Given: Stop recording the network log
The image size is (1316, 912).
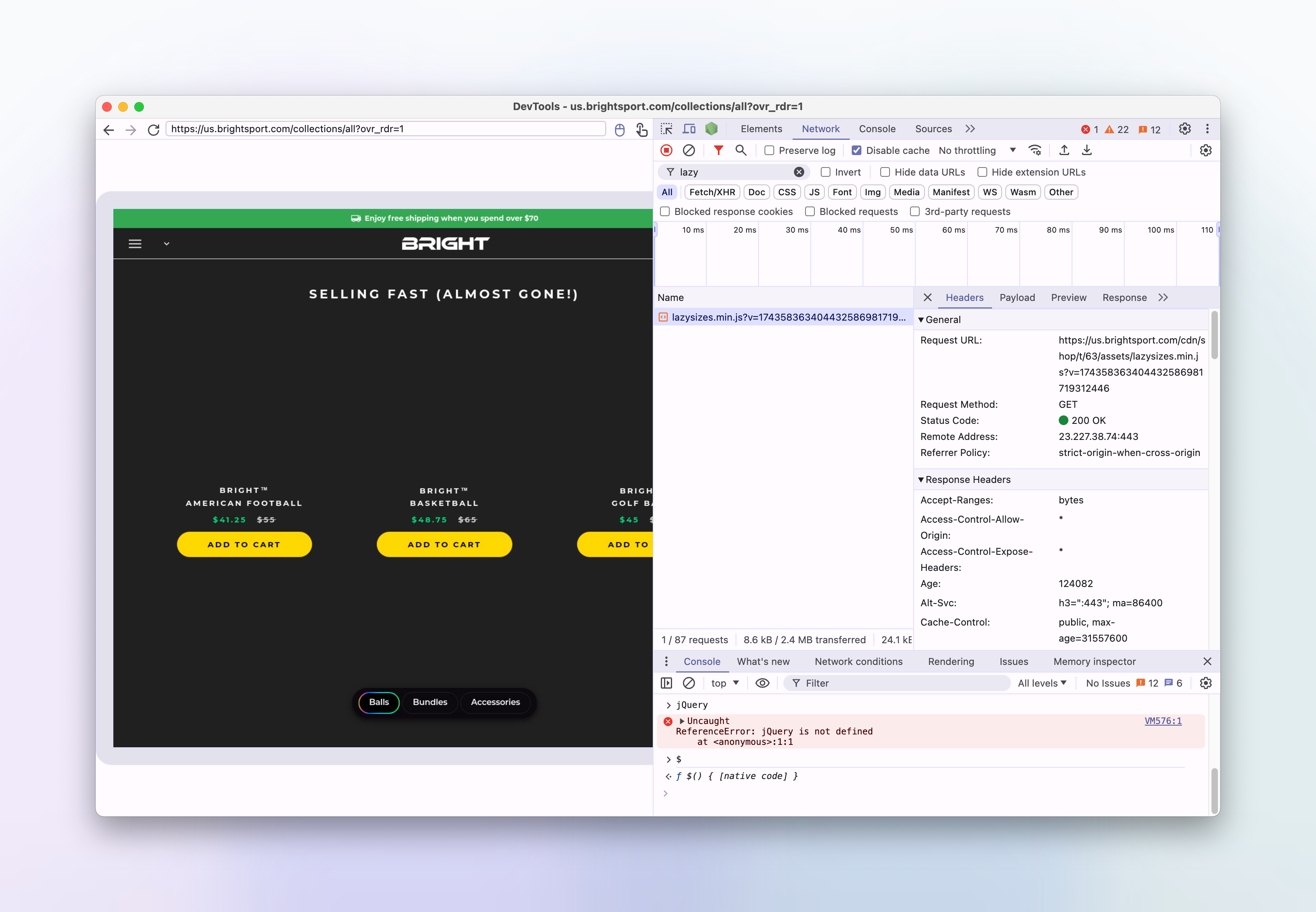Looking at the screenshot, I should click(x=666, y=150).
